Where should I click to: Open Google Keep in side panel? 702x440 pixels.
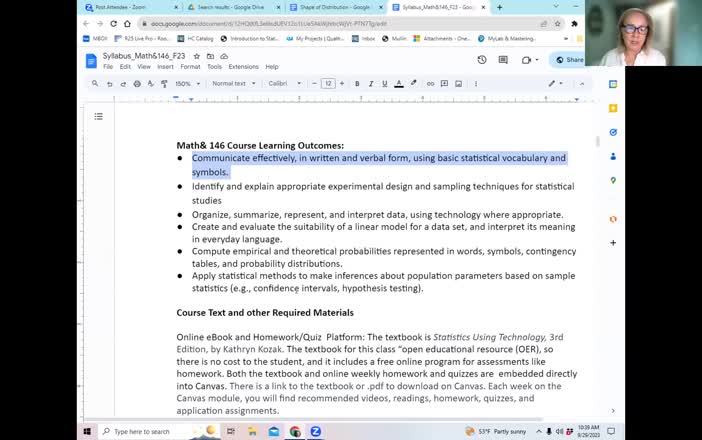click(x=613, y=108)
